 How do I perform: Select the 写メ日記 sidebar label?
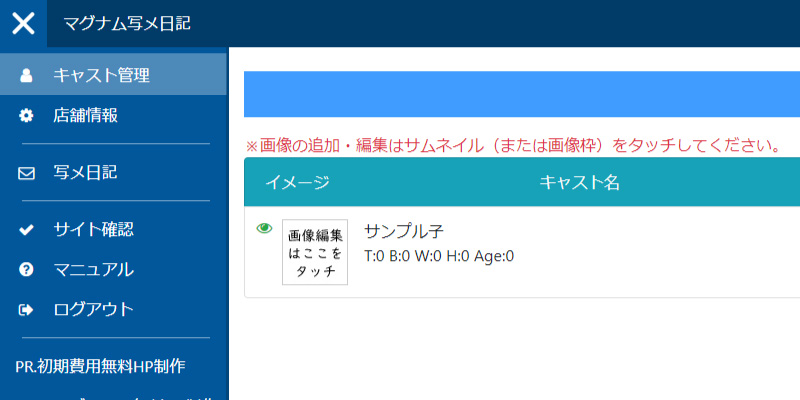coord(85,173)
